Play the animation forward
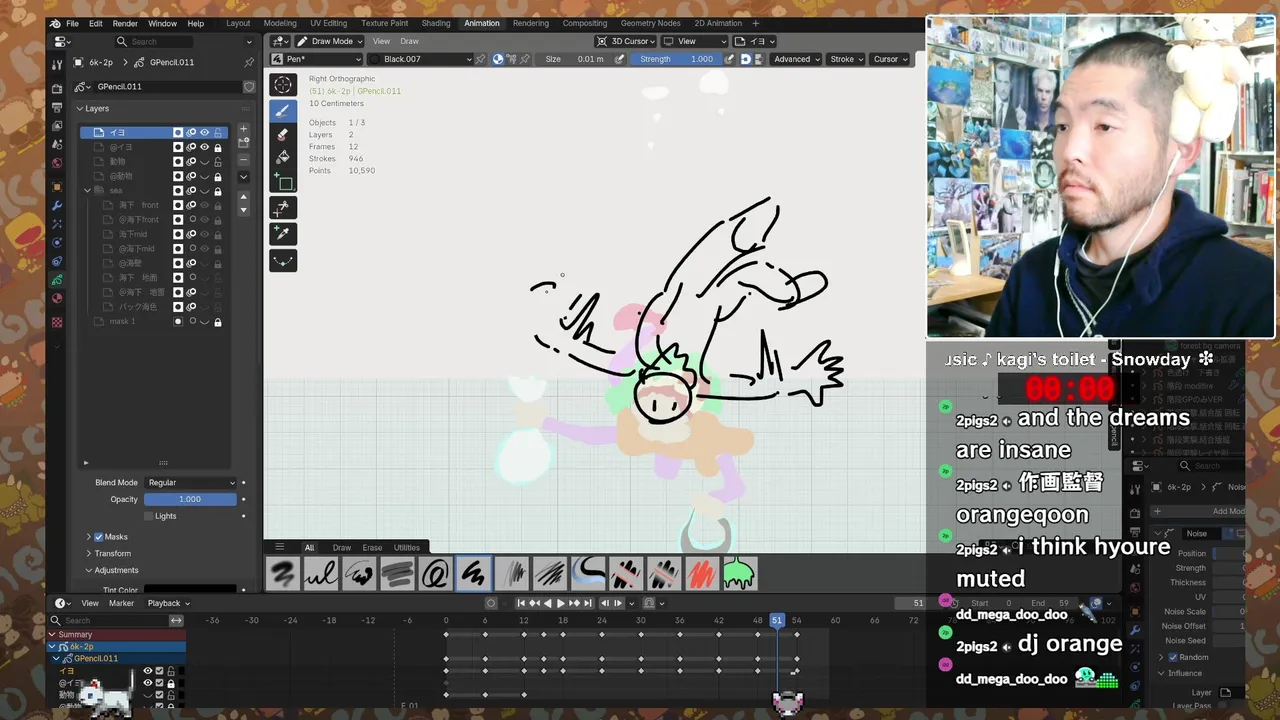Screen dimensions: 1280x720 coord(560,603)
